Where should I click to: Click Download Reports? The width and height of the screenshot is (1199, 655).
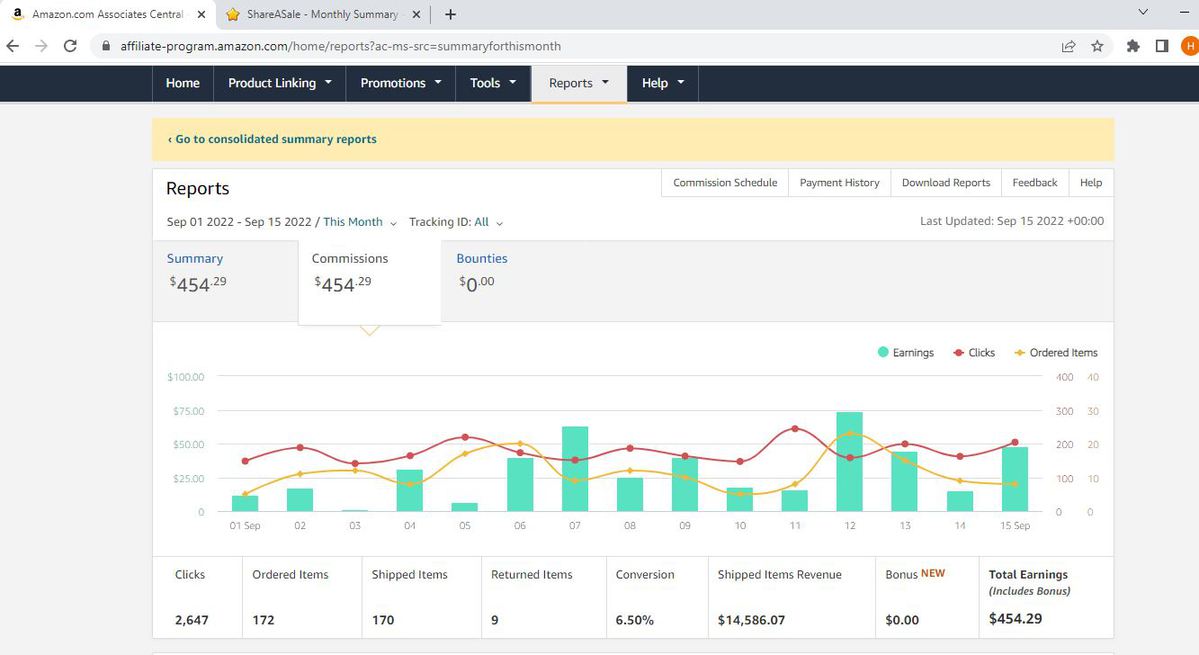click(946, 183)
